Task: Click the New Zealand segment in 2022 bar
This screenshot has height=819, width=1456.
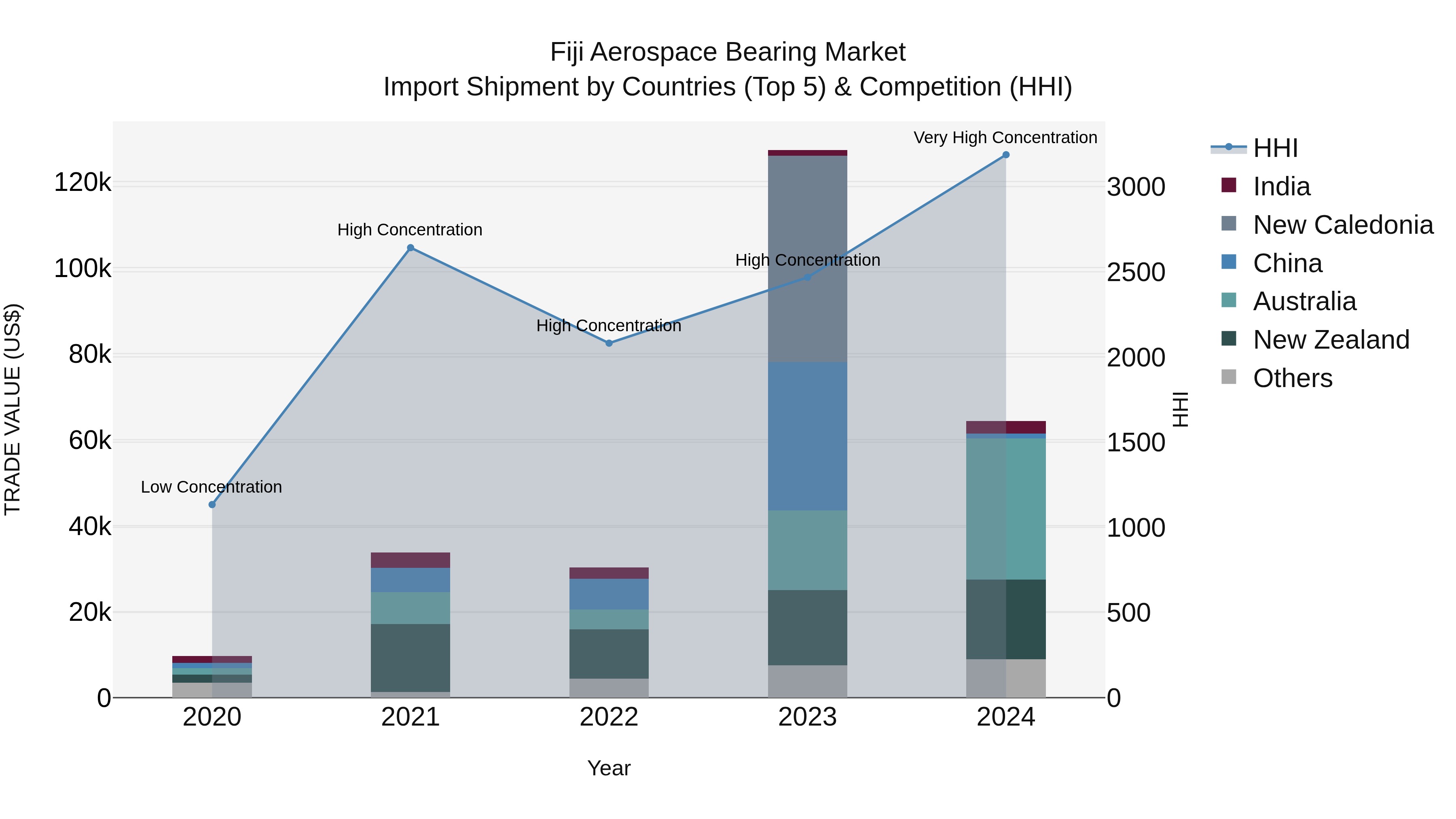Action: point(609,654)
